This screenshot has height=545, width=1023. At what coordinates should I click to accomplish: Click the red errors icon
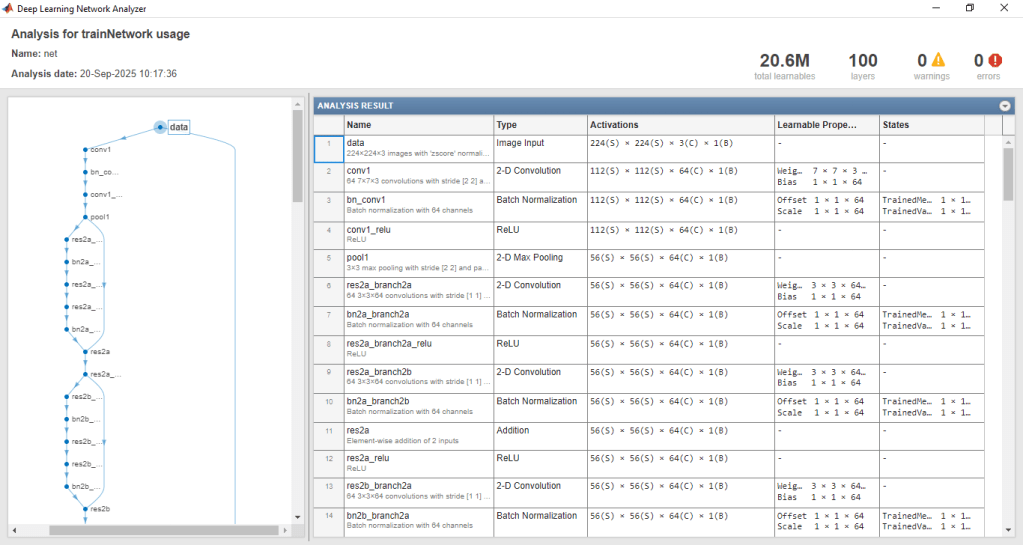(994, 61)
